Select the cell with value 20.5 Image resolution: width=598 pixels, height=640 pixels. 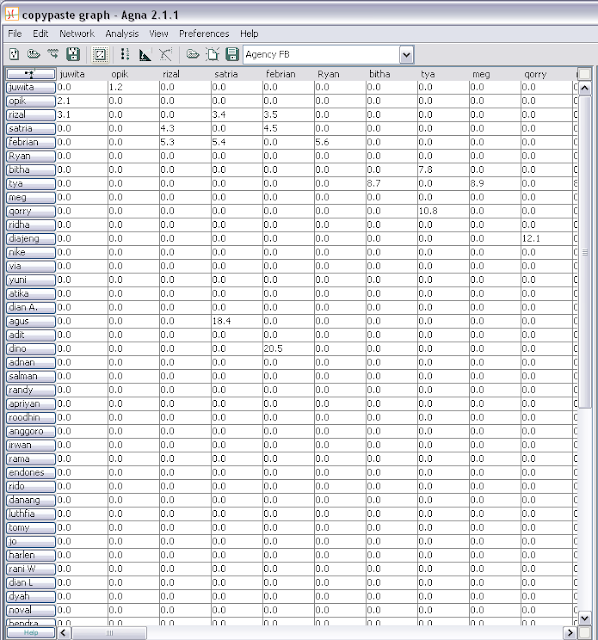(x=288, y=349)
